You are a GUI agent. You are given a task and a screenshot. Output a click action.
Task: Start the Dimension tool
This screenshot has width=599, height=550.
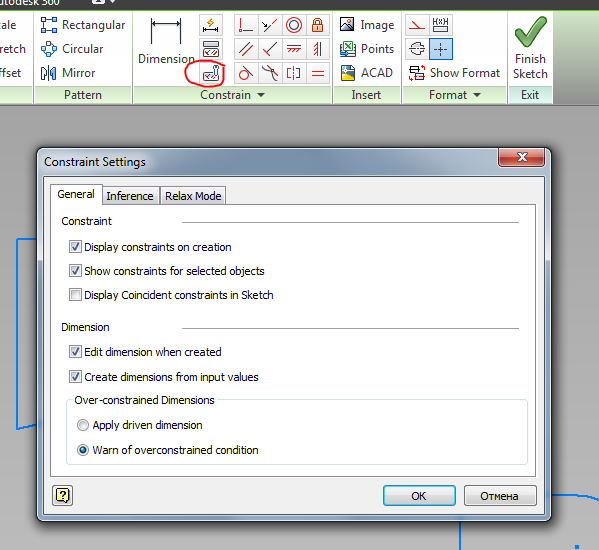[166, 41]
